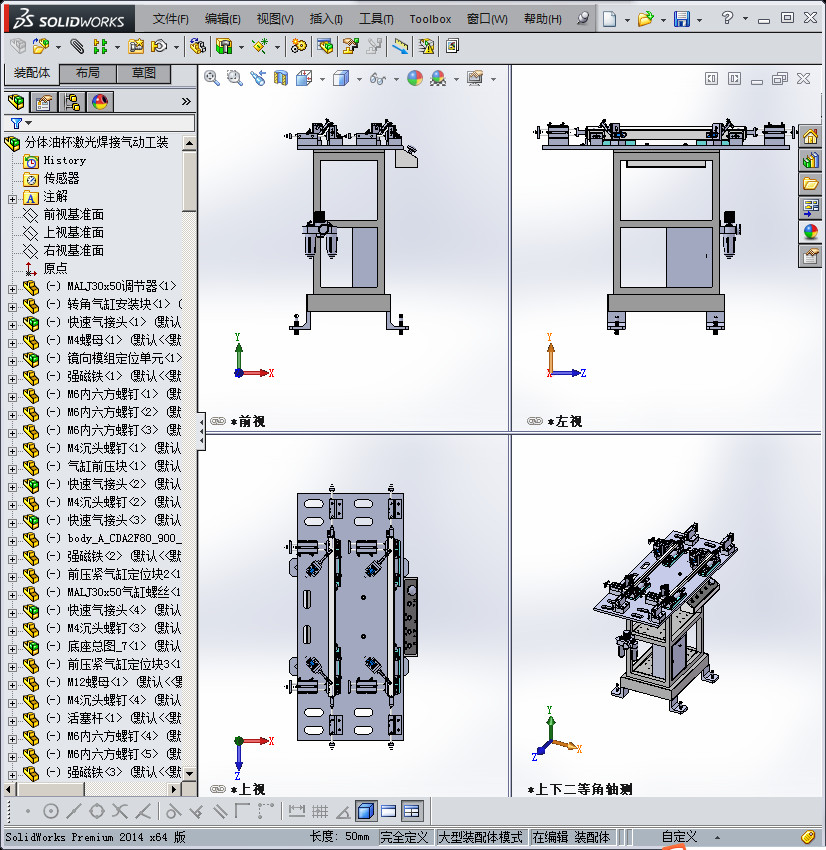Open the feature tree filter dropdown arrow
This screenshot has height=850, width=826.
pyautogui.click(x=29, y=123)
